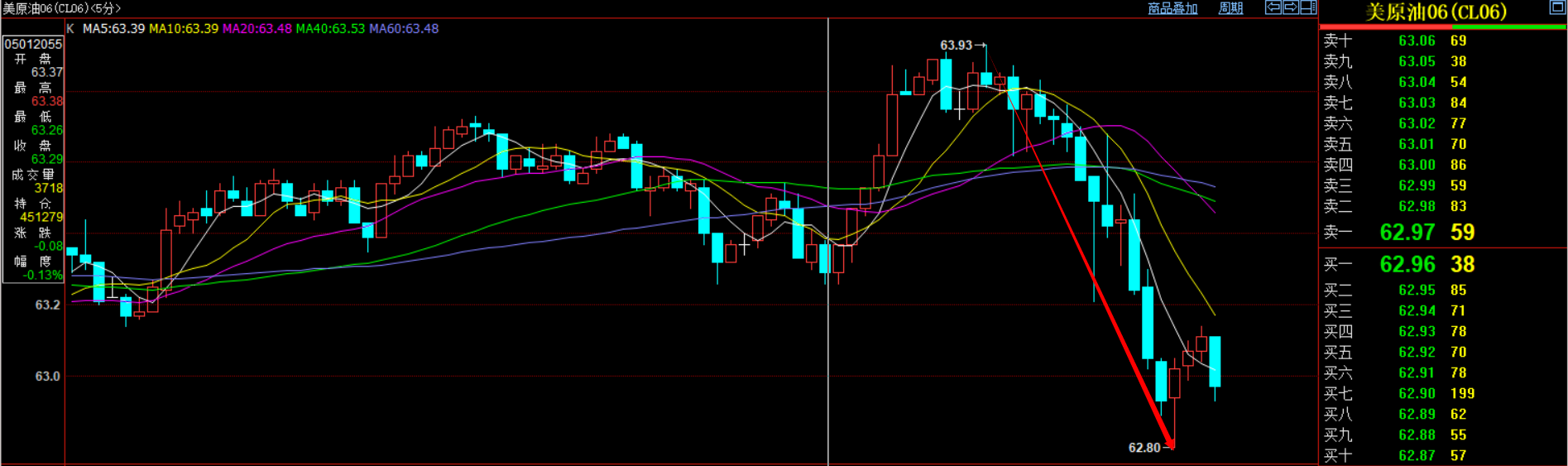Image resolution: width=1568 pixels, height=466 pixels.
Task: Click the MA20 magenta indicator label
Action: (x=257, y=28)
